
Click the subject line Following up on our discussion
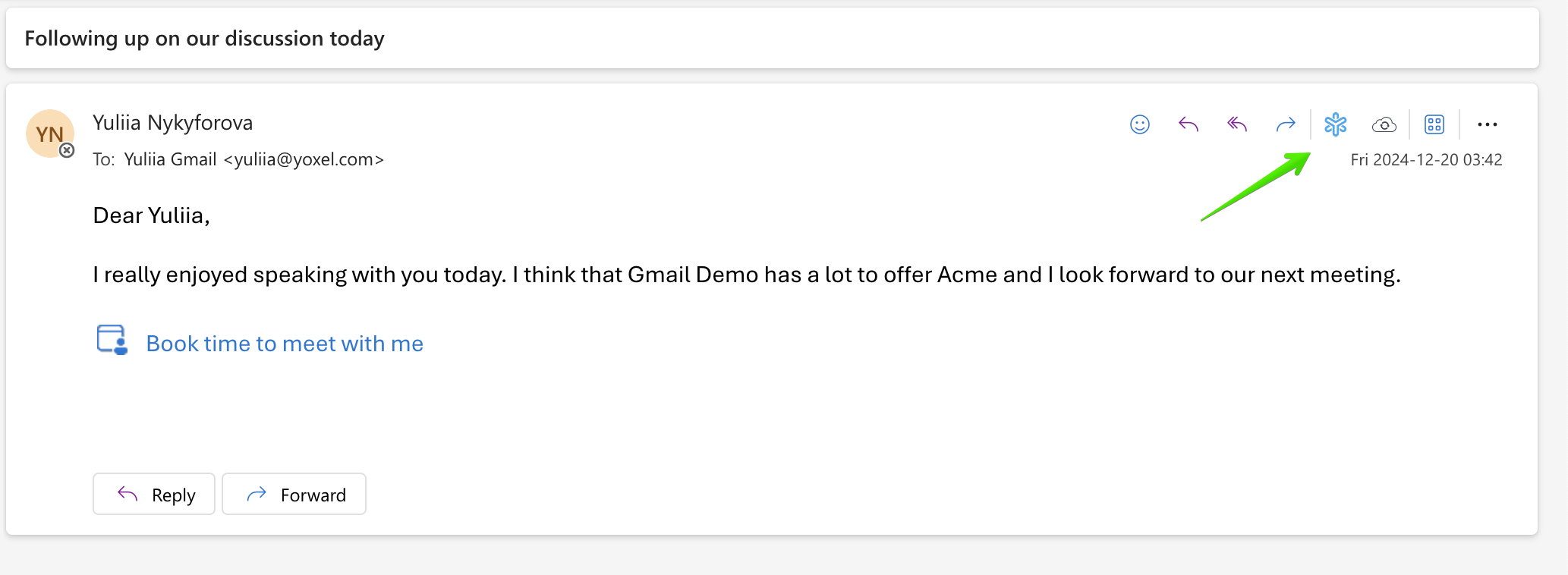[x=204, y=39]
